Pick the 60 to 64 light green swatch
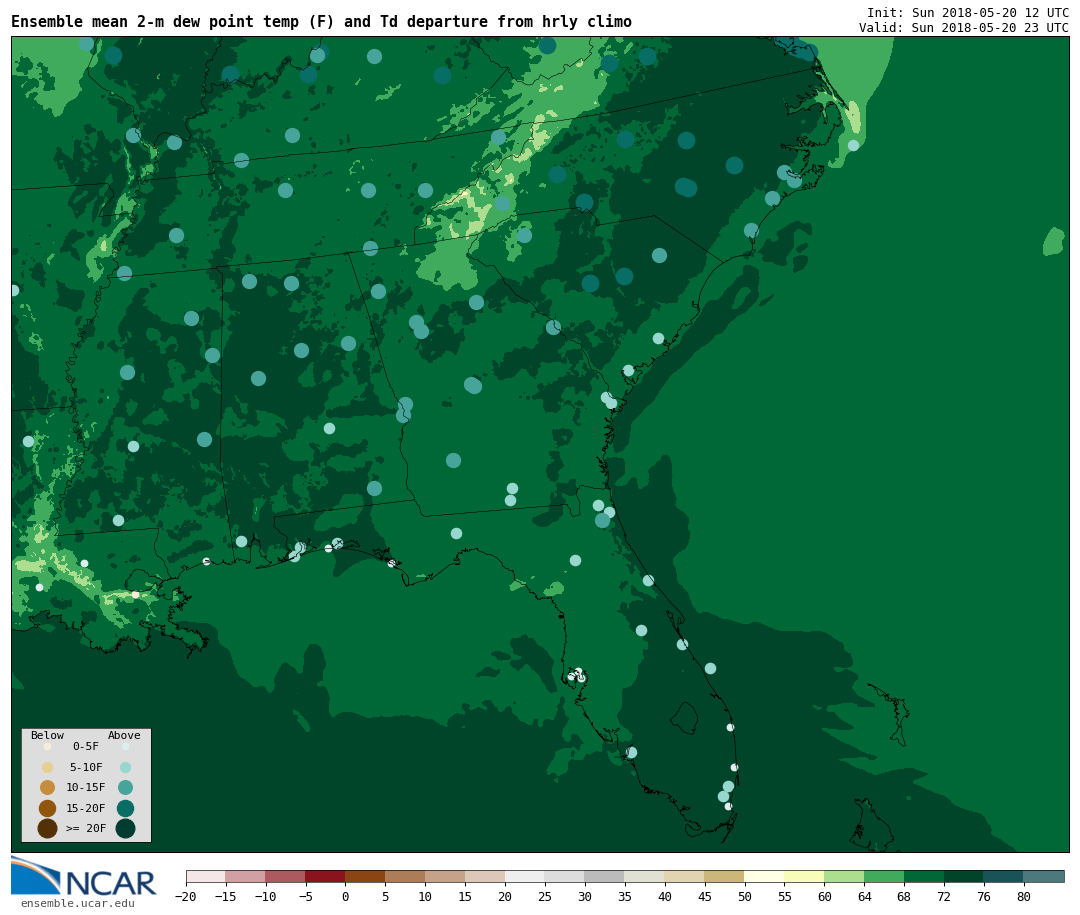The width and height of the screenshot is (1080, 915). (845, 876)
